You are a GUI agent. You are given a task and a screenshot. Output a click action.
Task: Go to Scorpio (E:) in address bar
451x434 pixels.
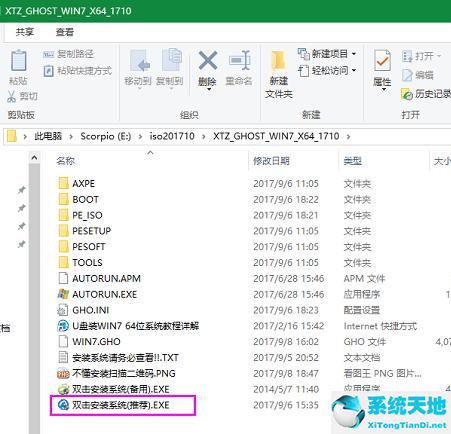click(x=106, y=136)
